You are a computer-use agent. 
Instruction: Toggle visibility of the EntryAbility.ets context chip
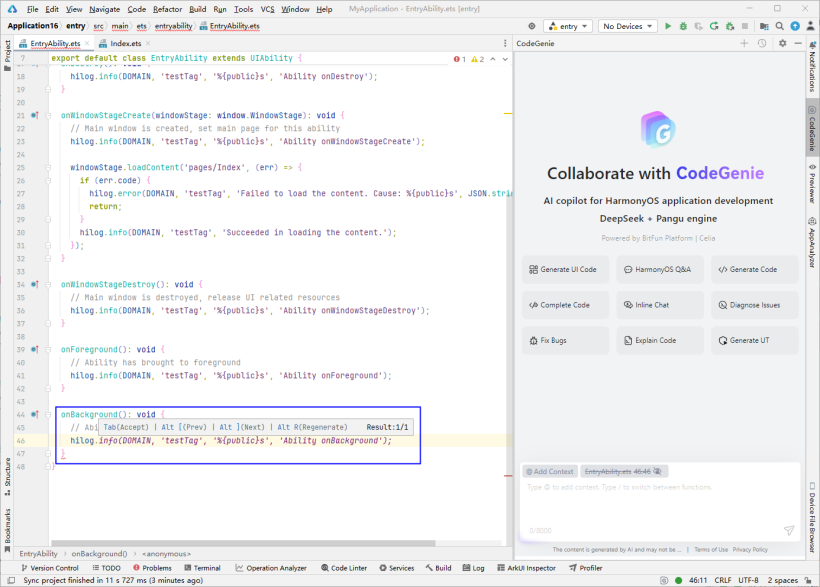[659, 471]
